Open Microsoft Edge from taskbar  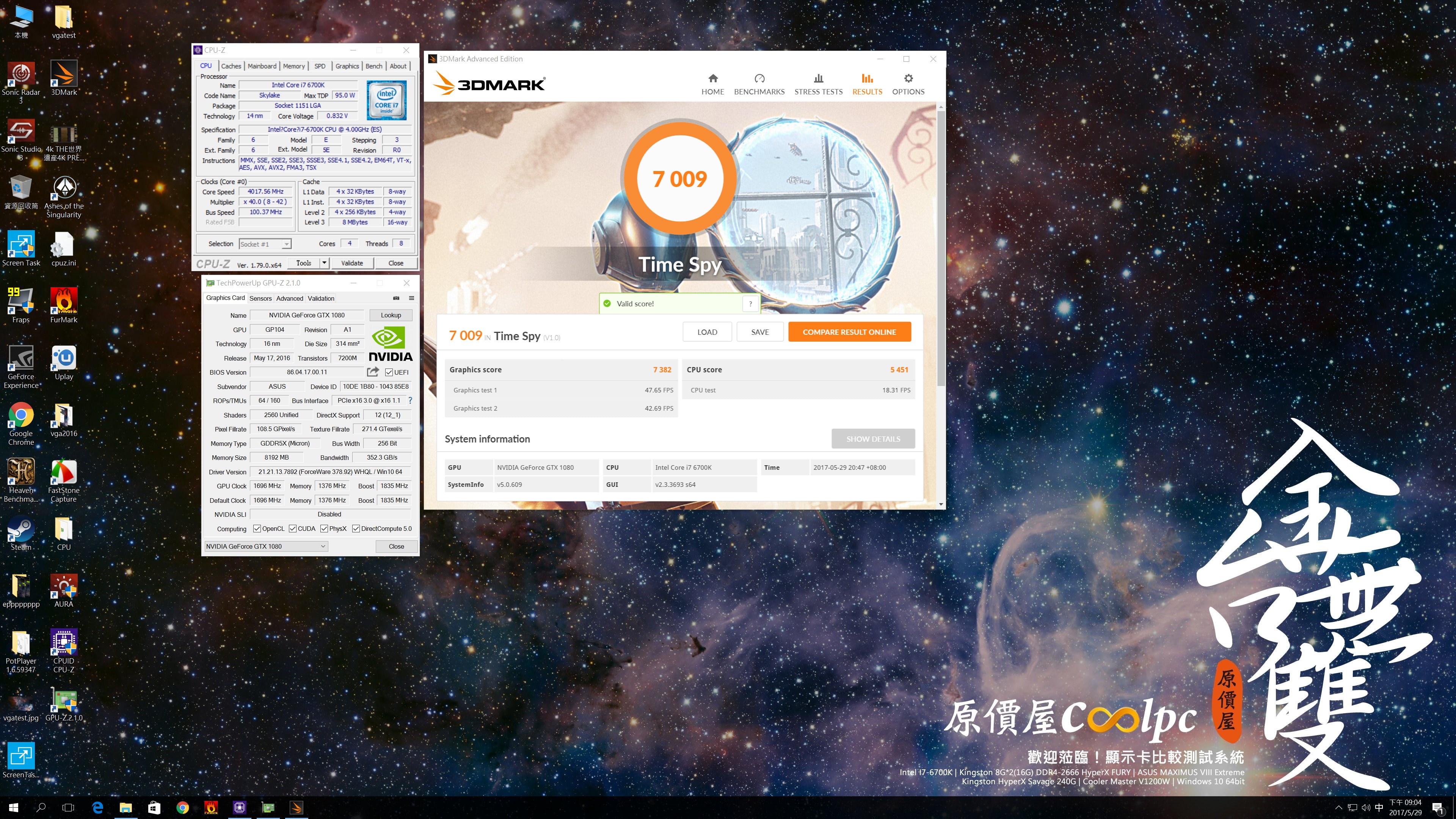[97, 808]
